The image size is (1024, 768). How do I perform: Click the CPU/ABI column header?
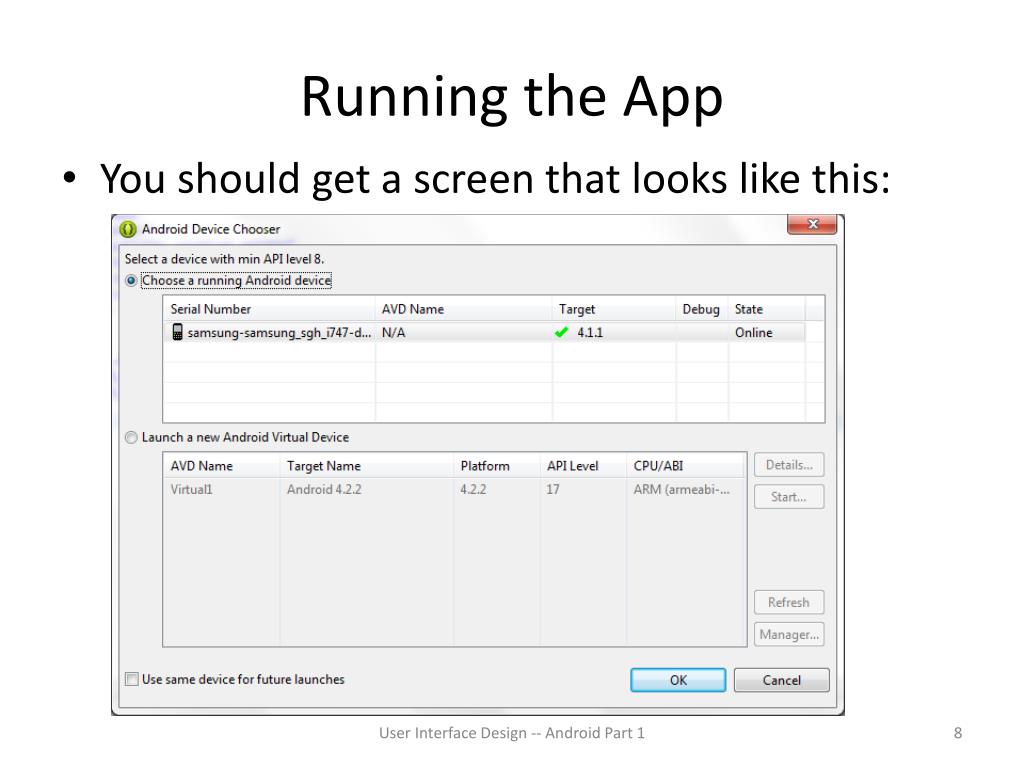(x=686, y=466)
